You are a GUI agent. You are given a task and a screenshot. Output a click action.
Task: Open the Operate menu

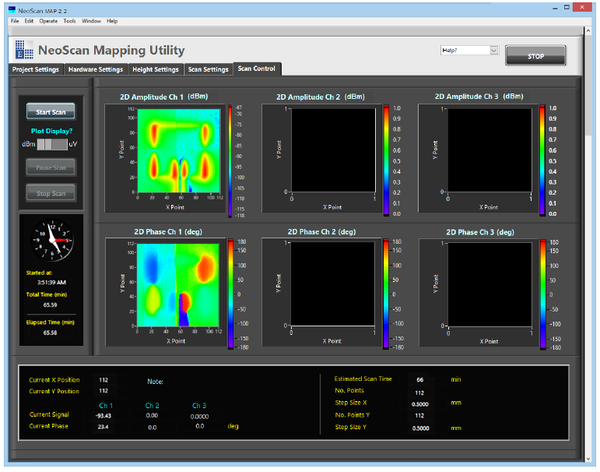tap(47, 20)
